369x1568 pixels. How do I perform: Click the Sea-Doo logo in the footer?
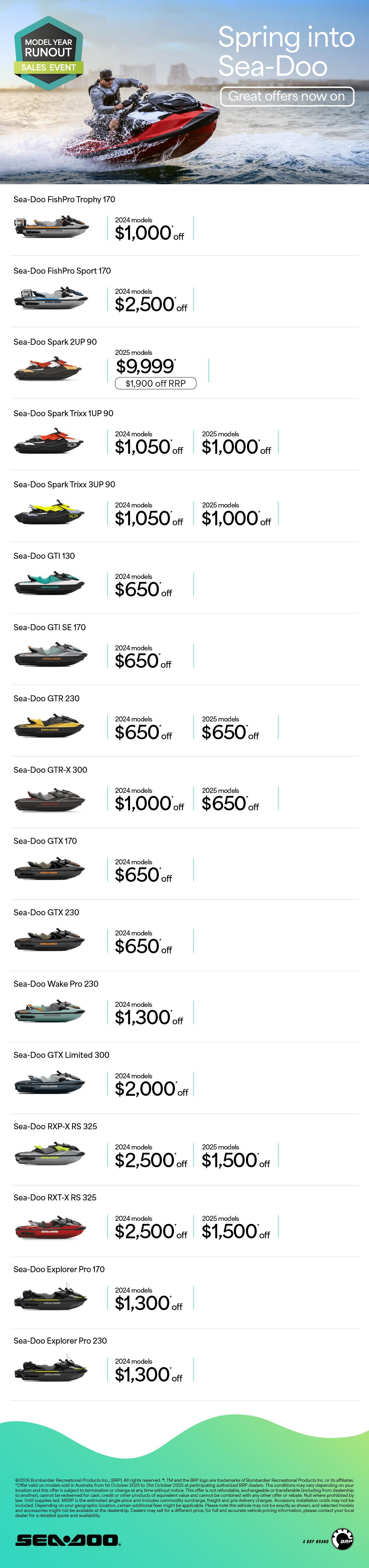pos(67,1540)
